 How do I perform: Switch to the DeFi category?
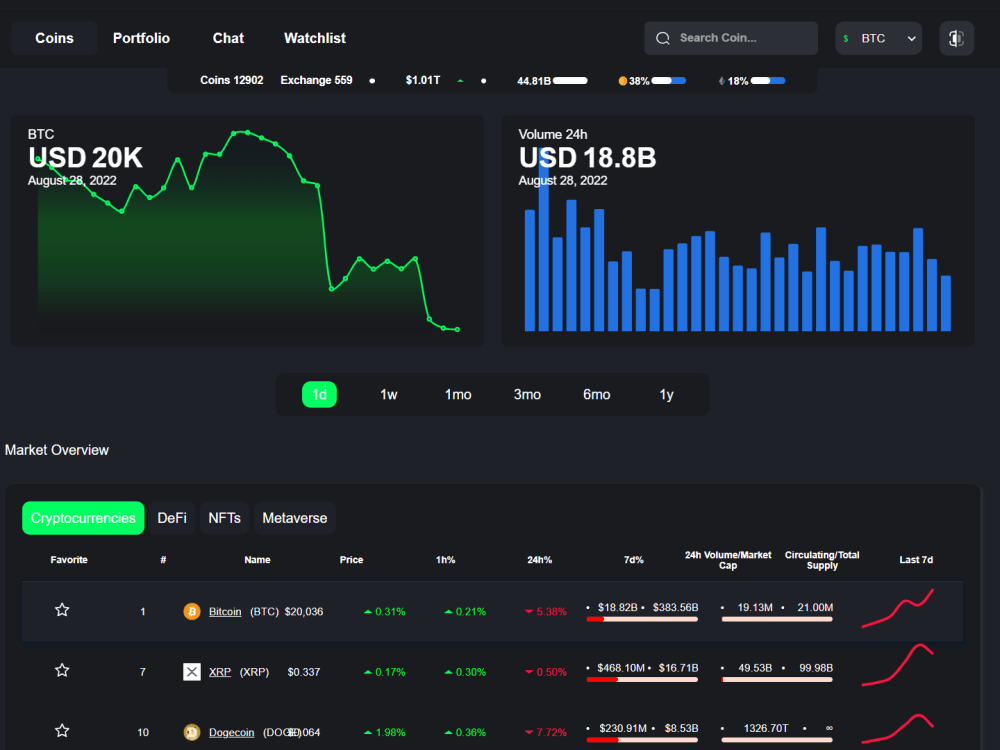pyautogui.click(x=172, y=518)
